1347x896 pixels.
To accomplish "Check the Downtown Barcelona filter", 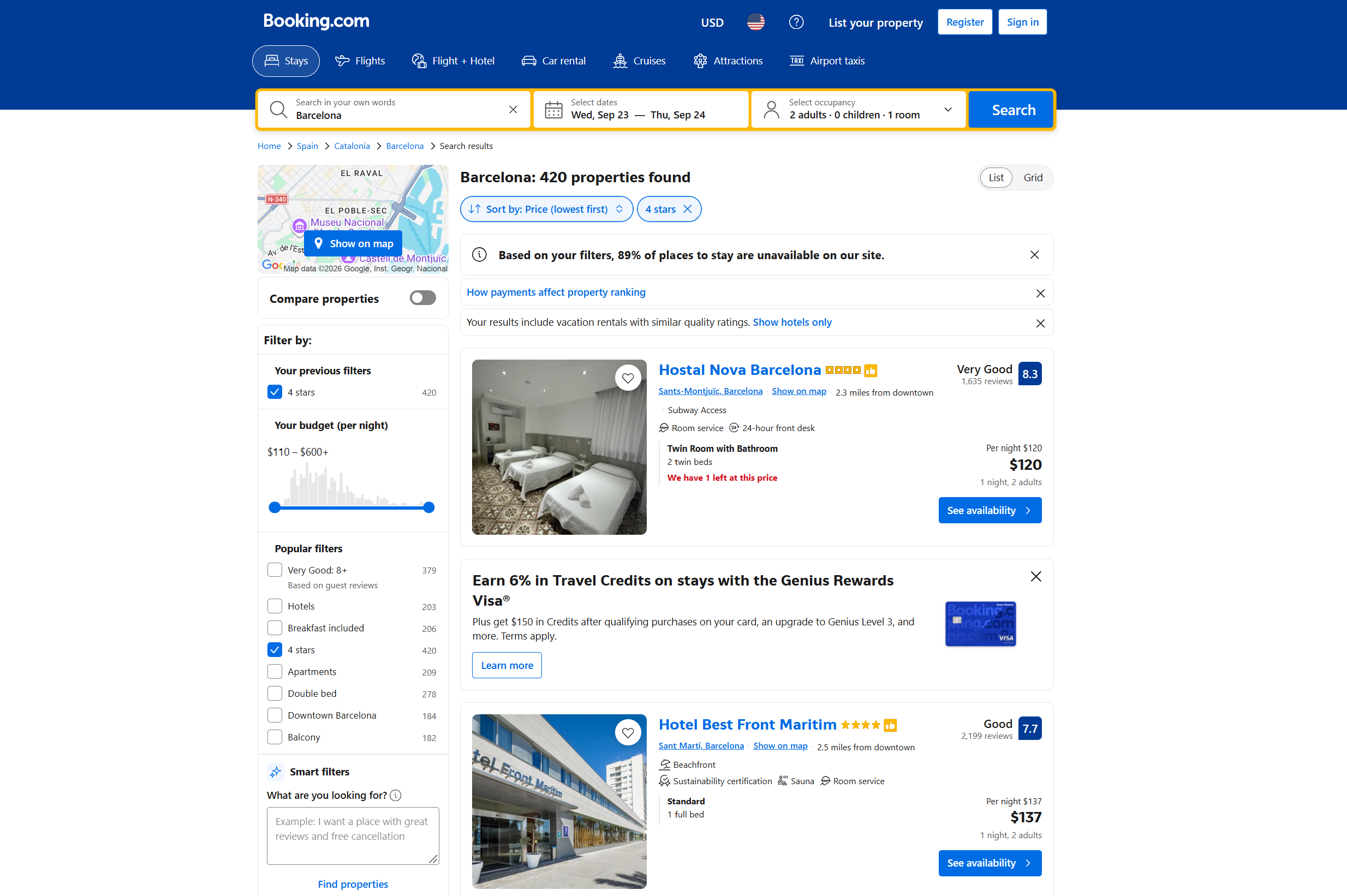I will tap(275, 715).
